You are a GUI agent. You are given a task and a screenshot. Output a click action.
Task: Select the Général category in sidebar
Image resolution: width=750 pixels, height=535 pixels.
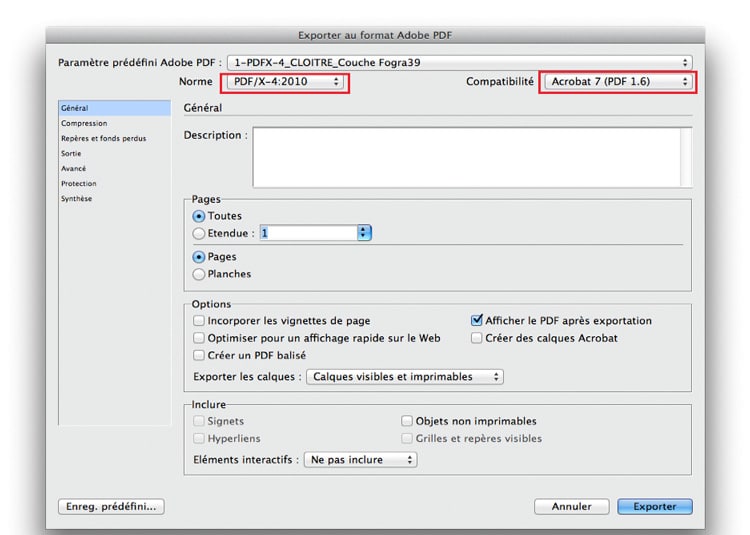[x=114, y=108]
